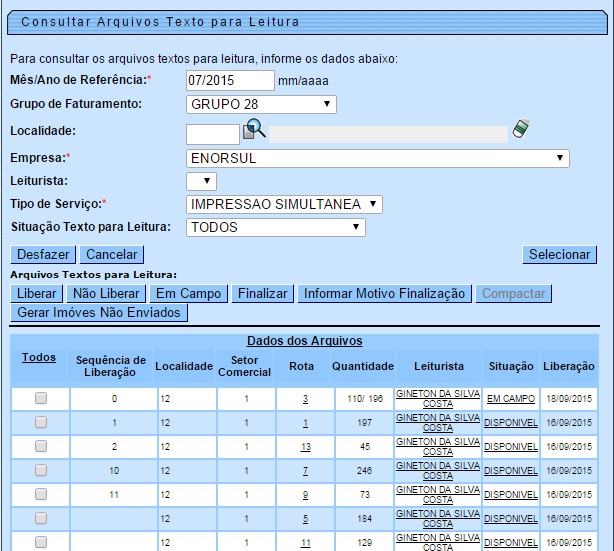Screen dimensions: 614x551
Task: Check the box for sequence 0 row
Action: tap(41, 398)
